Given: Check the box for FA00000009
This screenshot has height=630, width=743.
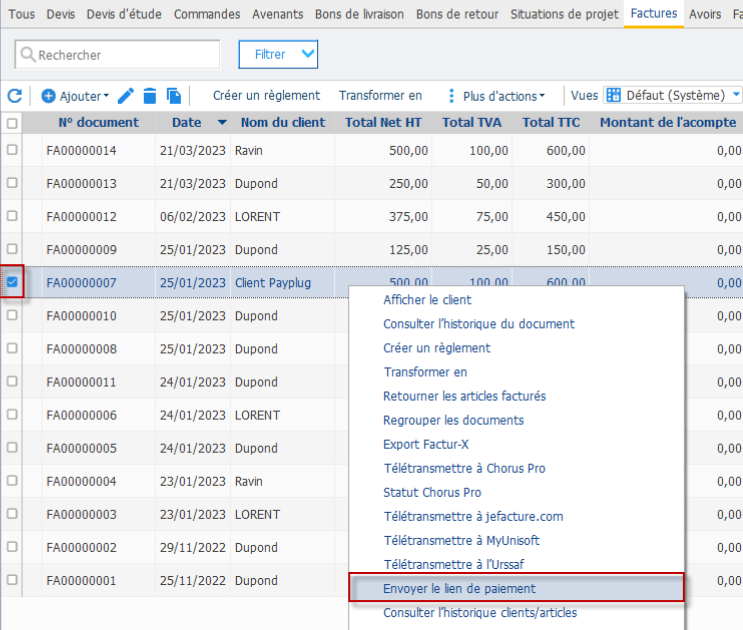Looking at the screenshot, I should (x=12, y=249).
